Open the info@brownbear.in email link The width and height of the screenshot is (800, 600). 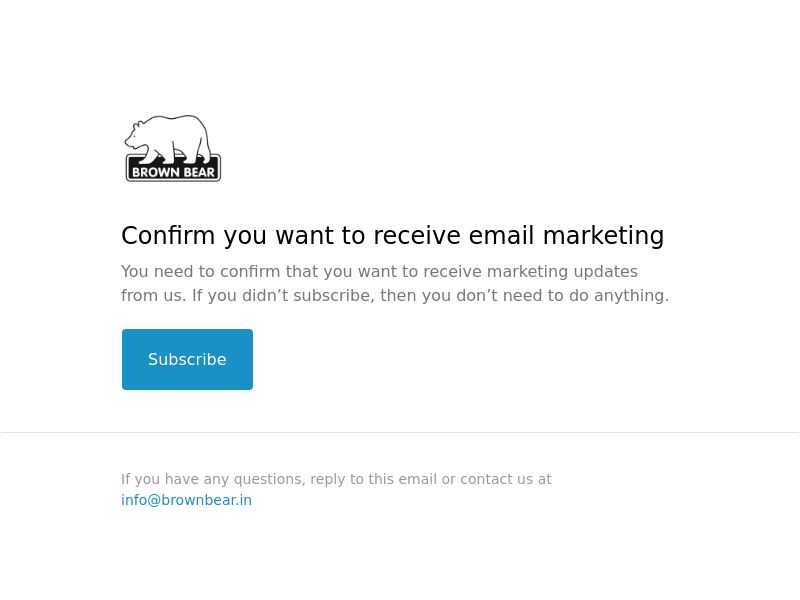point(186,500)
